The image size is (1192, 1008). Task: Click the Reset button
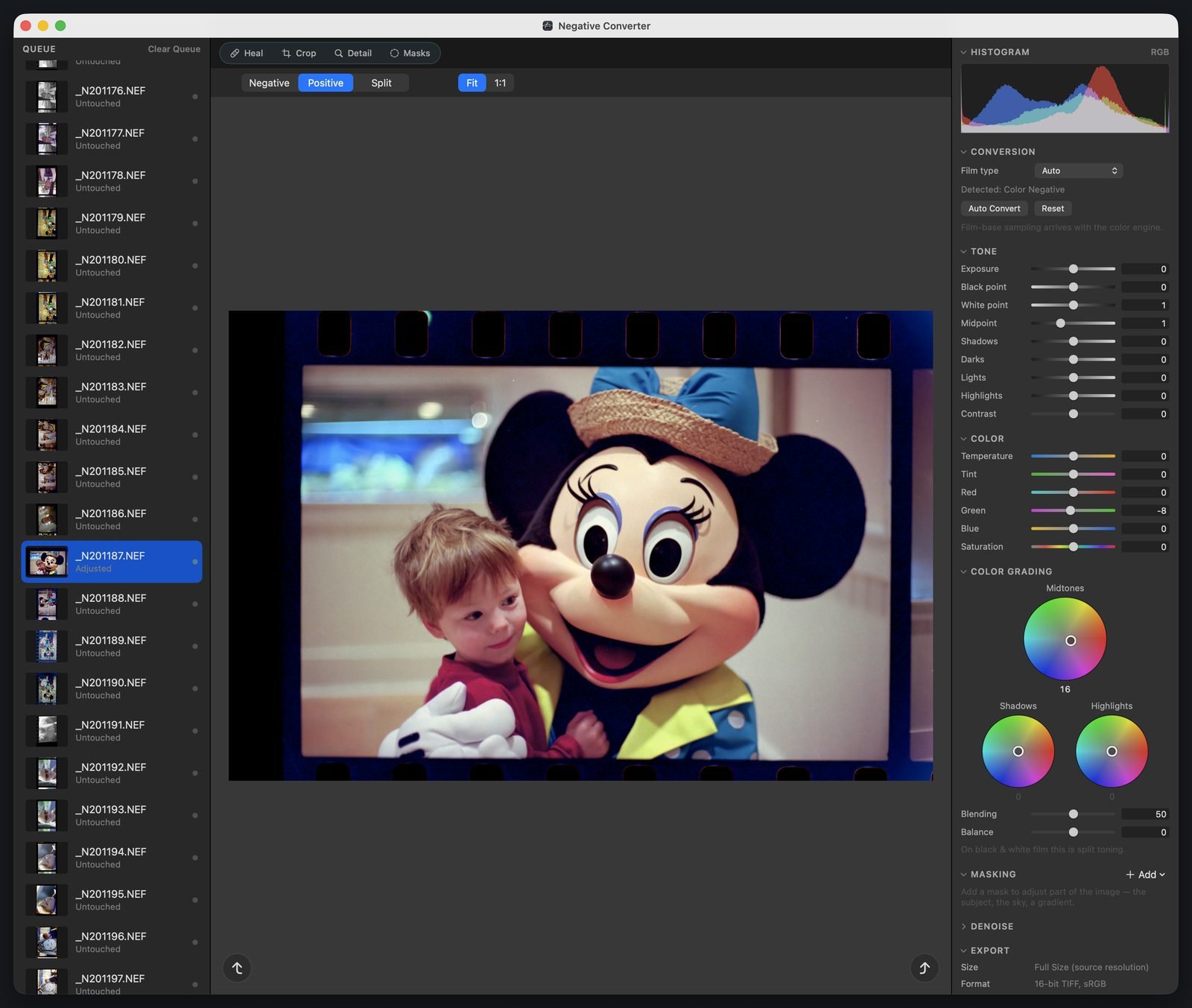click(1053, 209)
